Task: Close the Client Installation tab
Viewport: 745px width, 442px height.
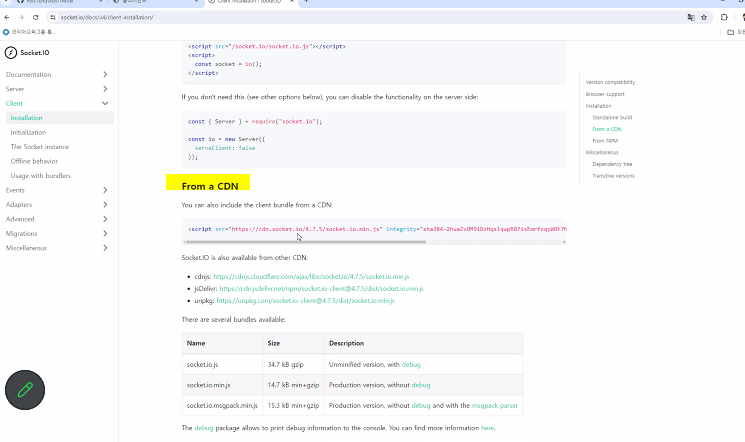Action: [291, 1]
